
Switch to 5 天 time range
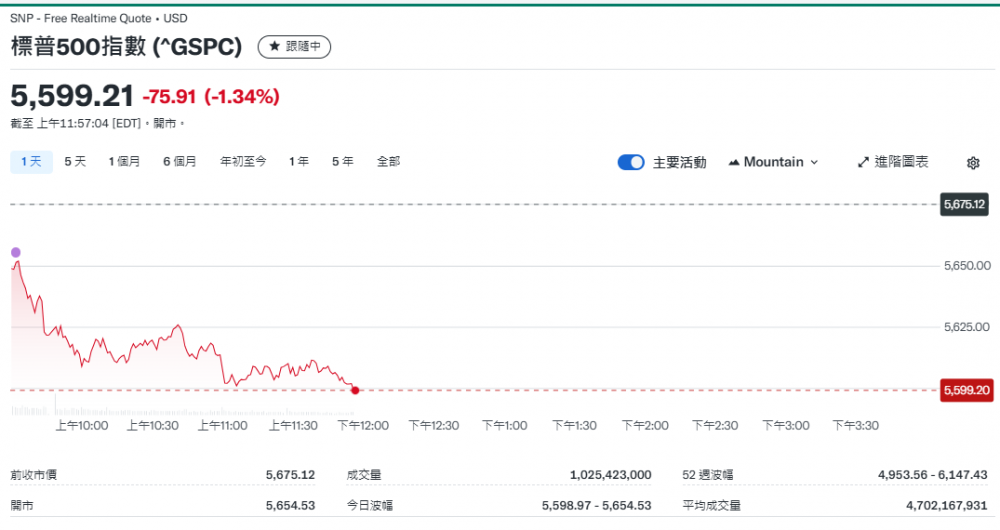(75, 161)
